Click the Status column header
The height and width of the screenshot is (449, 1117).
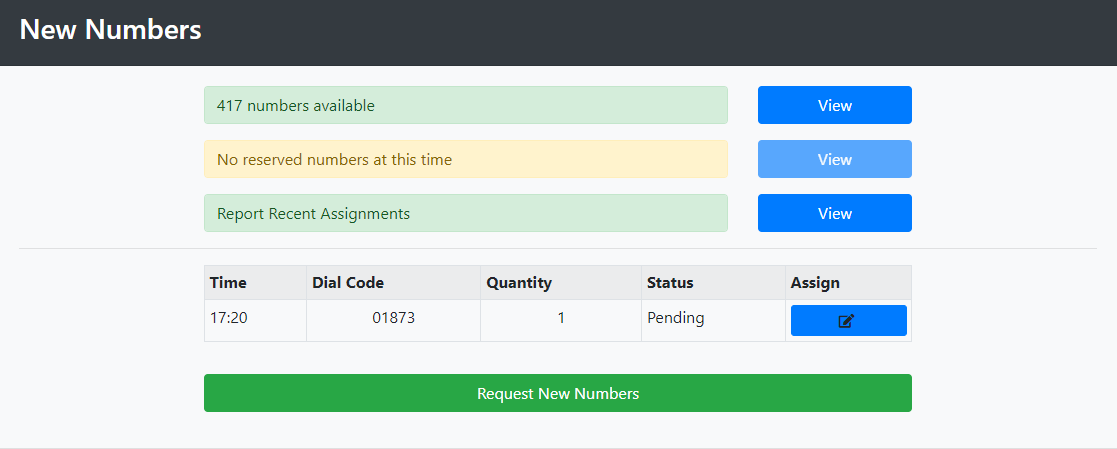[714, 283]
